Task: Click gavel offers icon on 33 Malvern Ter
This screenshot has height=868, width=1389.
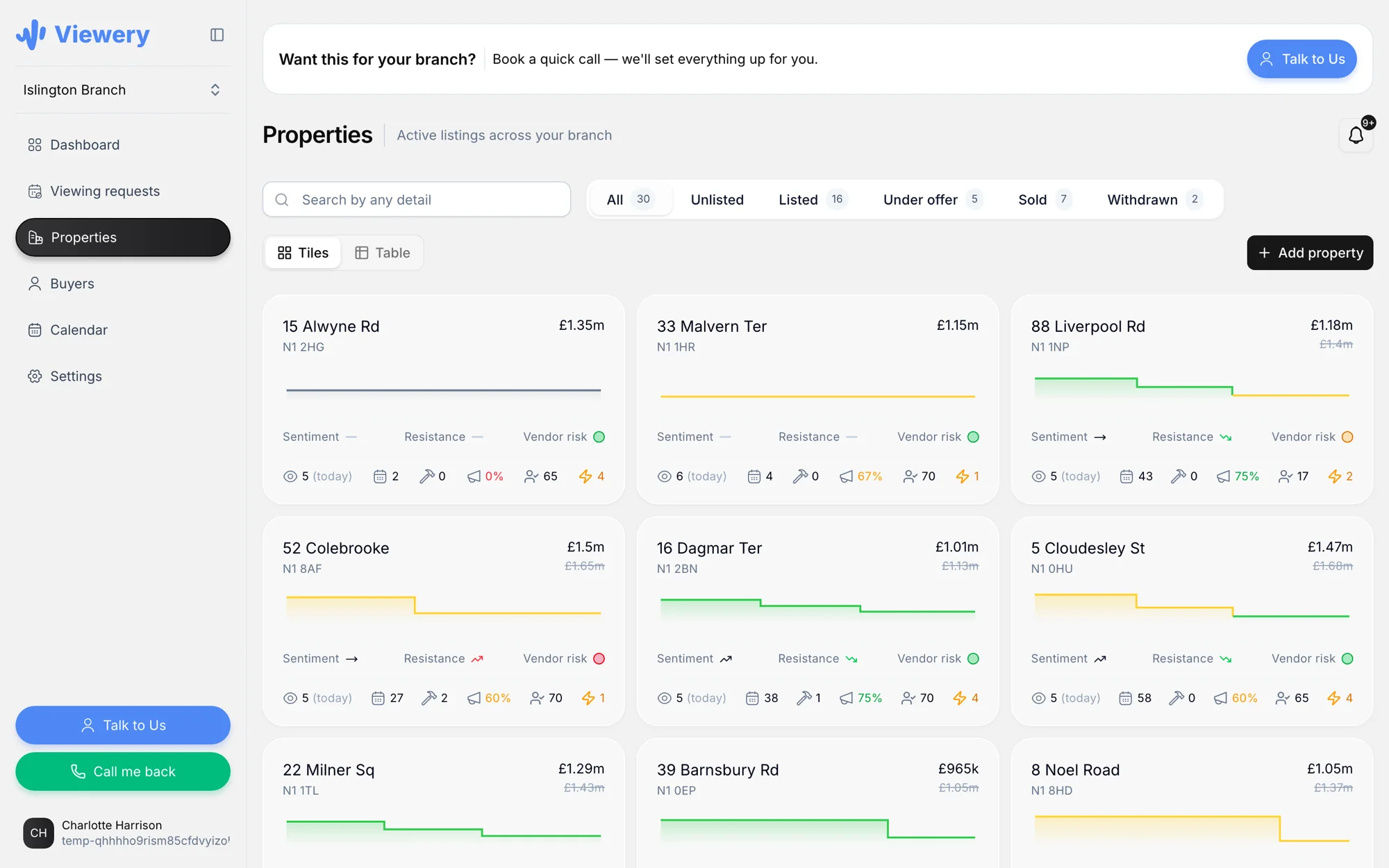Action: click(800, 476)
